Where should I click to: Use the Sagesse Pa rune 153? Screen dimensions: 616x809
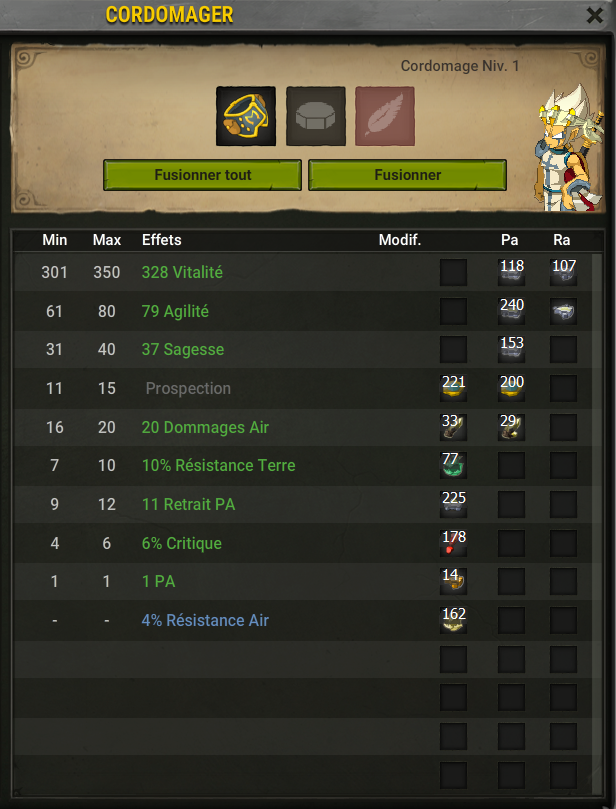[x=511, y=349]
